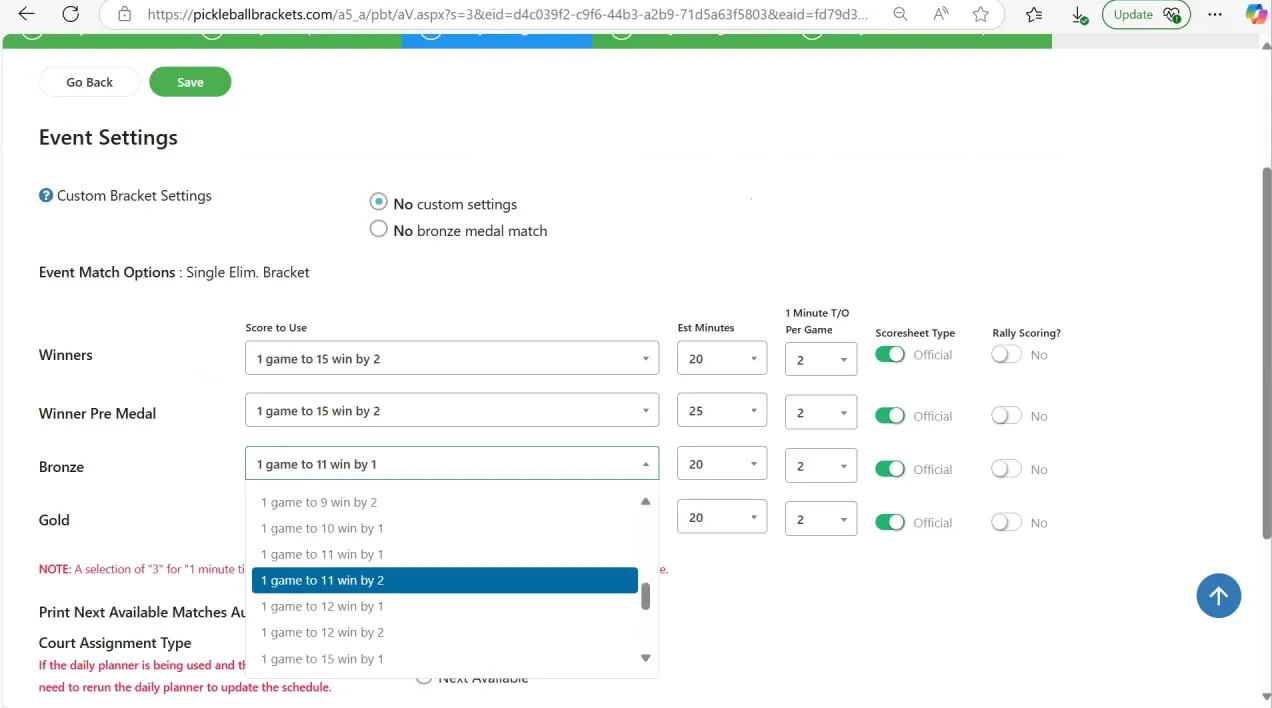
Task: Toggle Gold scoresheet type Official switch
Action: point(890,522)
